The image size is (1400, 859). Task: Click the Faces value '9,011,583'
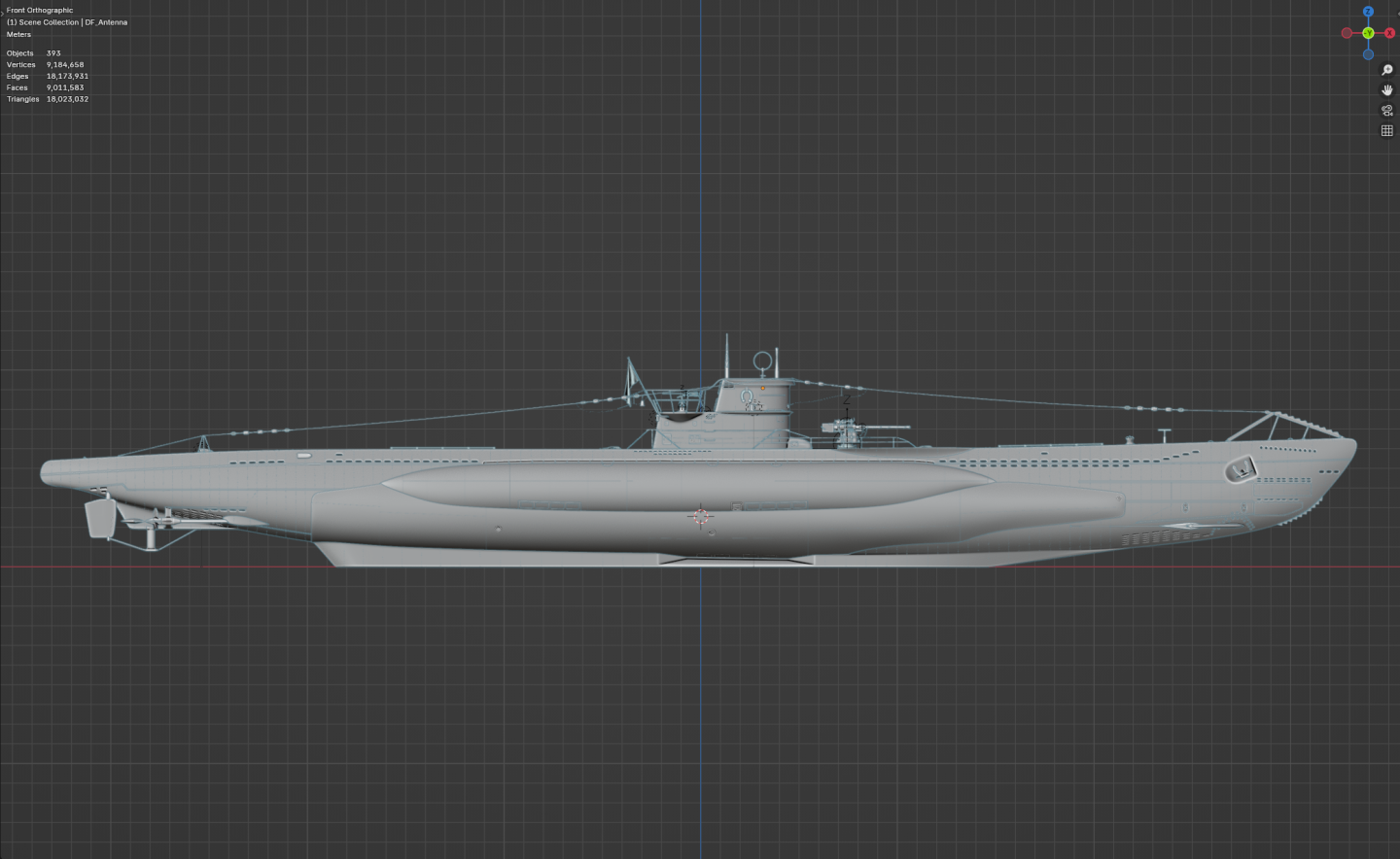pyautogui.click(x=65, y=87)
